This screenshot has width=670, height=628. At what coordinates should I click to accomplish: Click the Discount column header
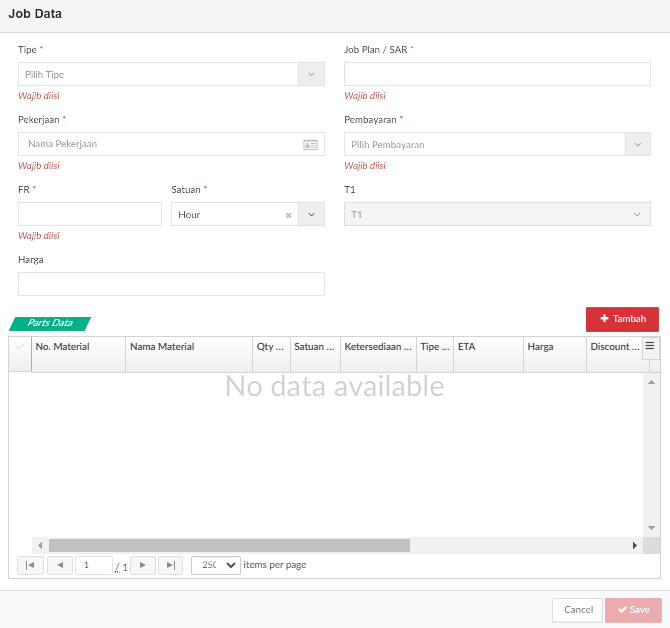pyautogui.click(x=614, y=354)
